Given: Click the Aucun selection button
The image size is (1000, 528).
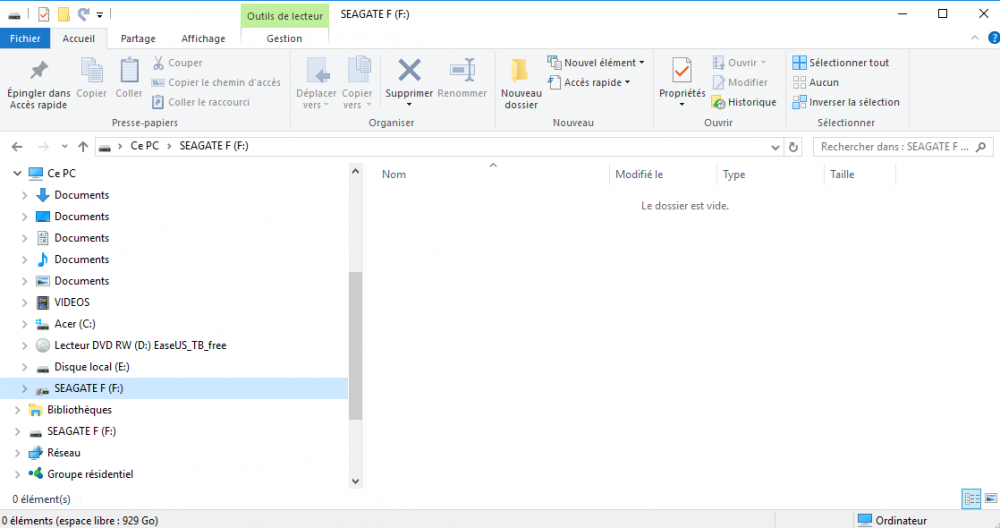Looking at the screenshot, I should (x=816, y=82).
